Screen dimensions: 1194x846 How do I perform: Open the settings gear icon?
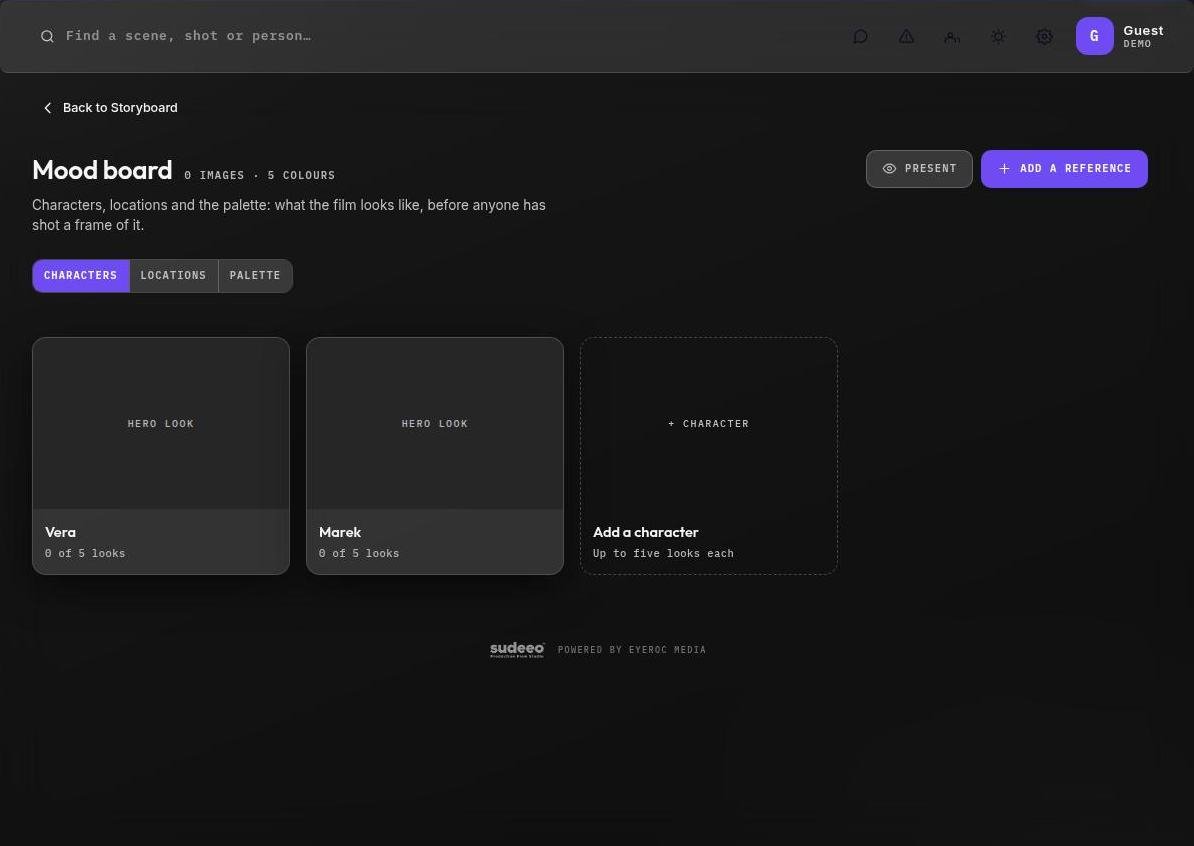pos(1045,37)
